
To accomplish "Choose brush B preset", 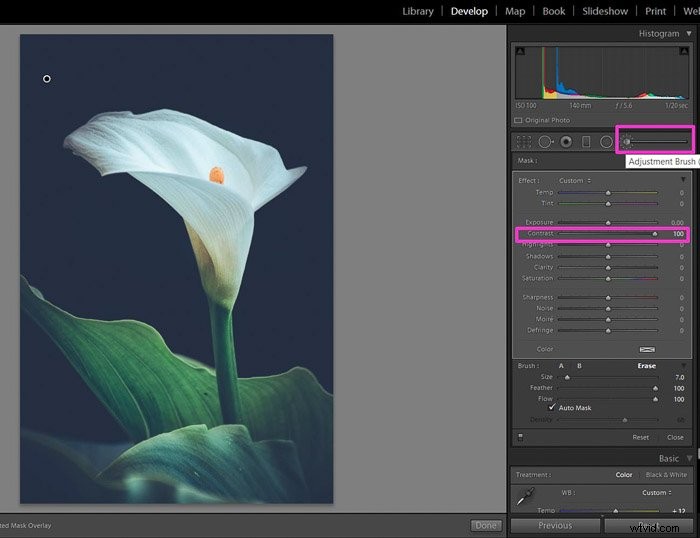I will pos(579,366).
